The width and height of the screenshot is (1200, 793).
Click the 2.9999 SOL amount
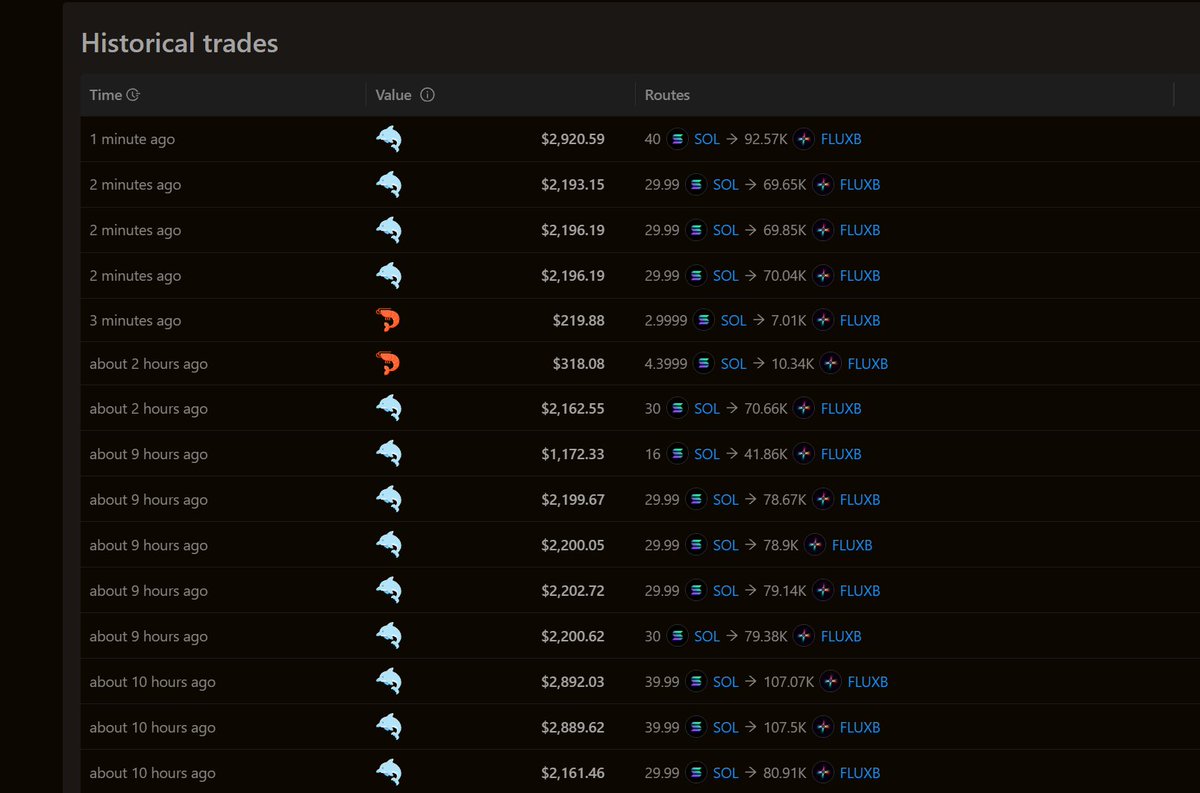pyautogui.click(x=666, y=320)
